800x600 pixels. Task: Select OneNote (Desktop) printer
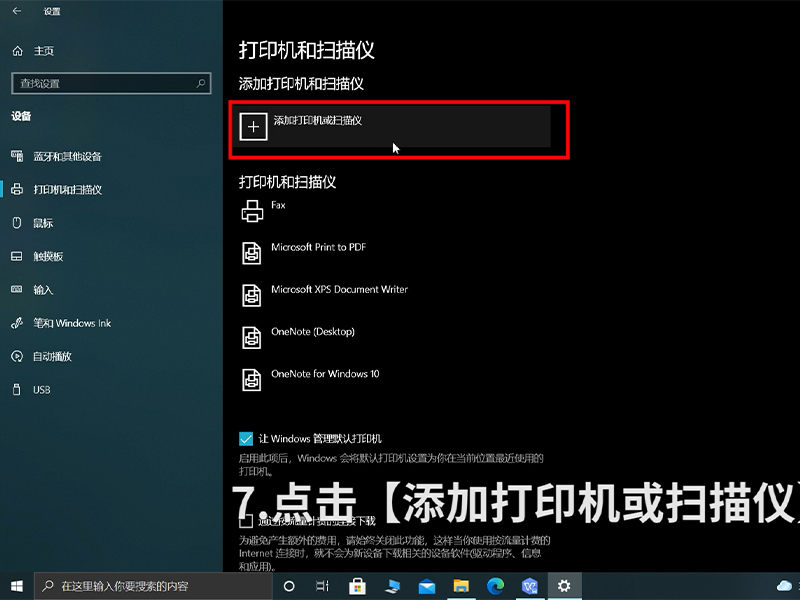tap(313, 332)
